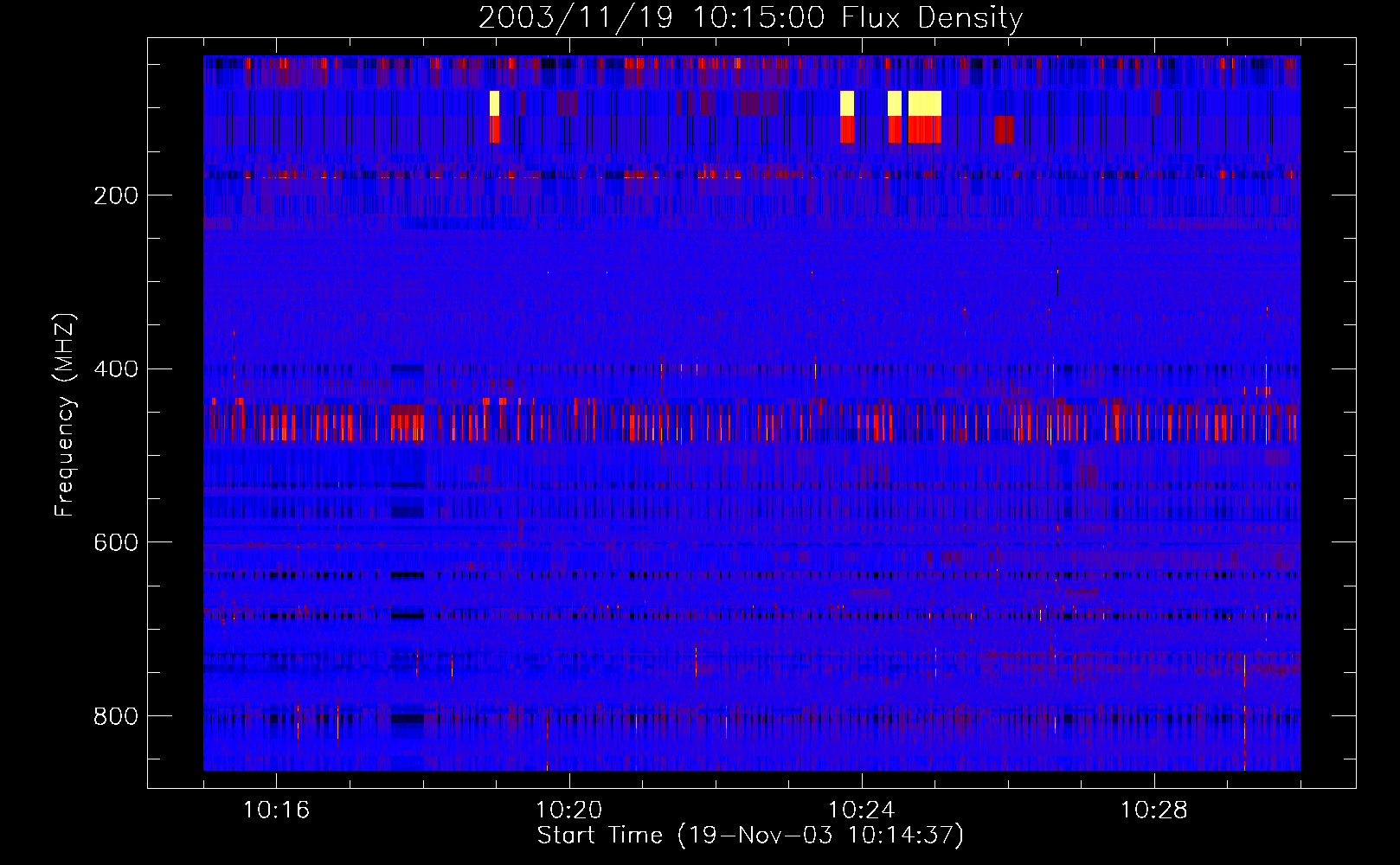Select the 600 frequency tick label

[x=116, y=542]
